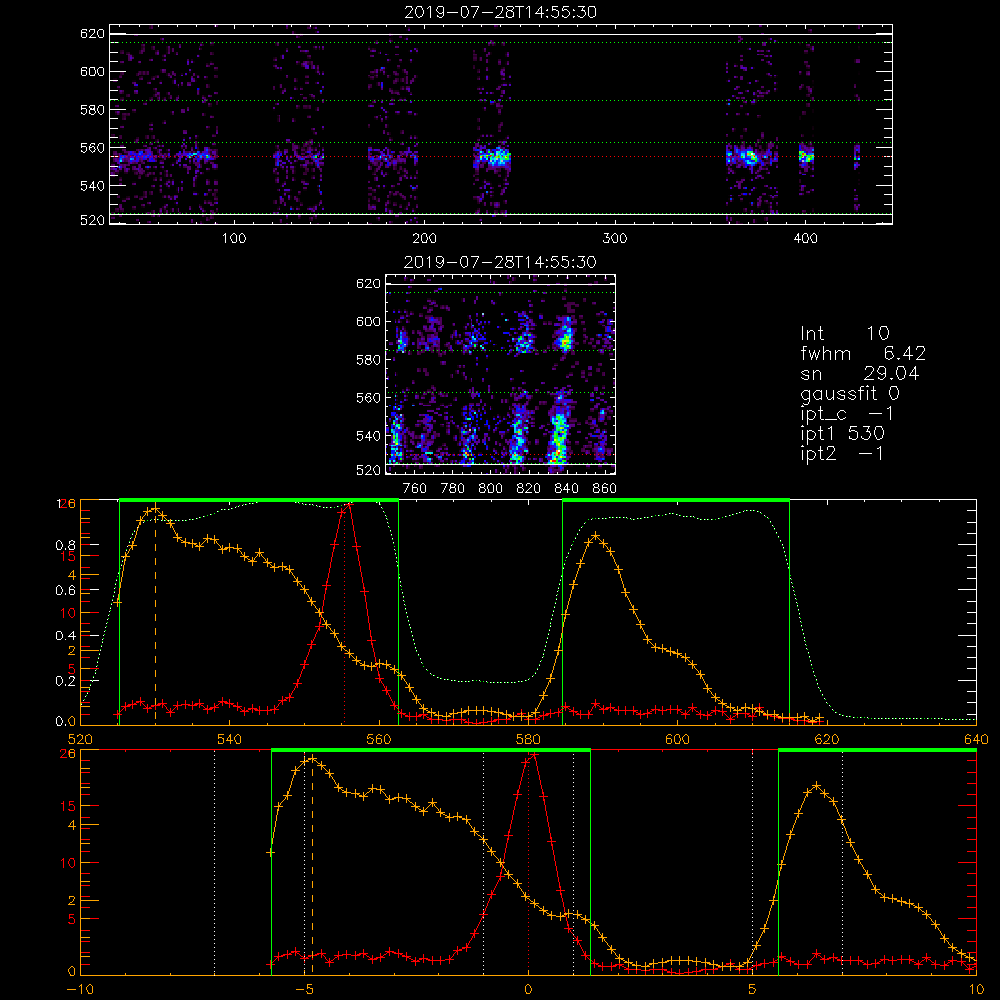Click the red curve peak in the lower profile plot

533,754
